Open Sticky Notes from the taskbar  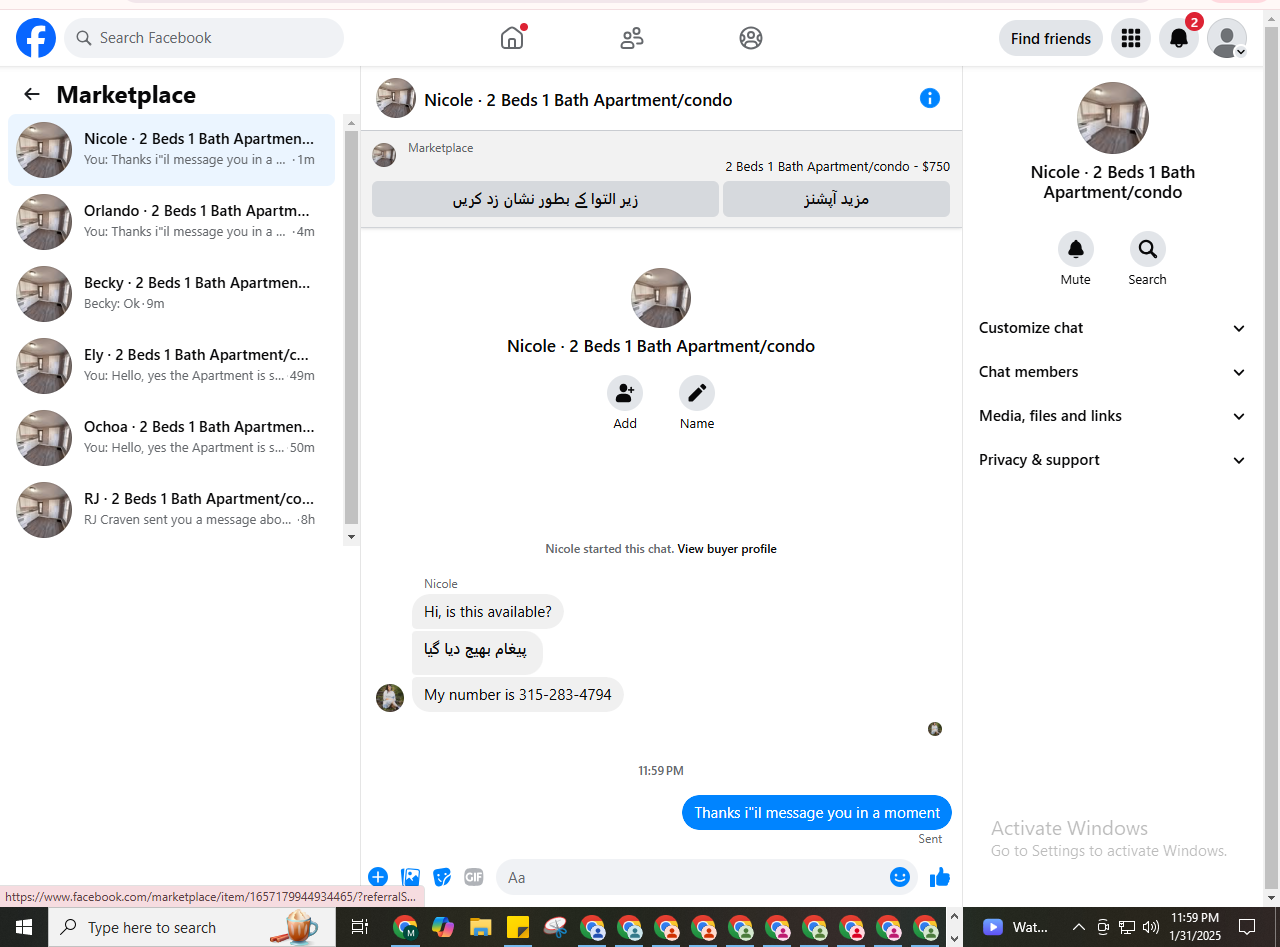coord(517,927)
